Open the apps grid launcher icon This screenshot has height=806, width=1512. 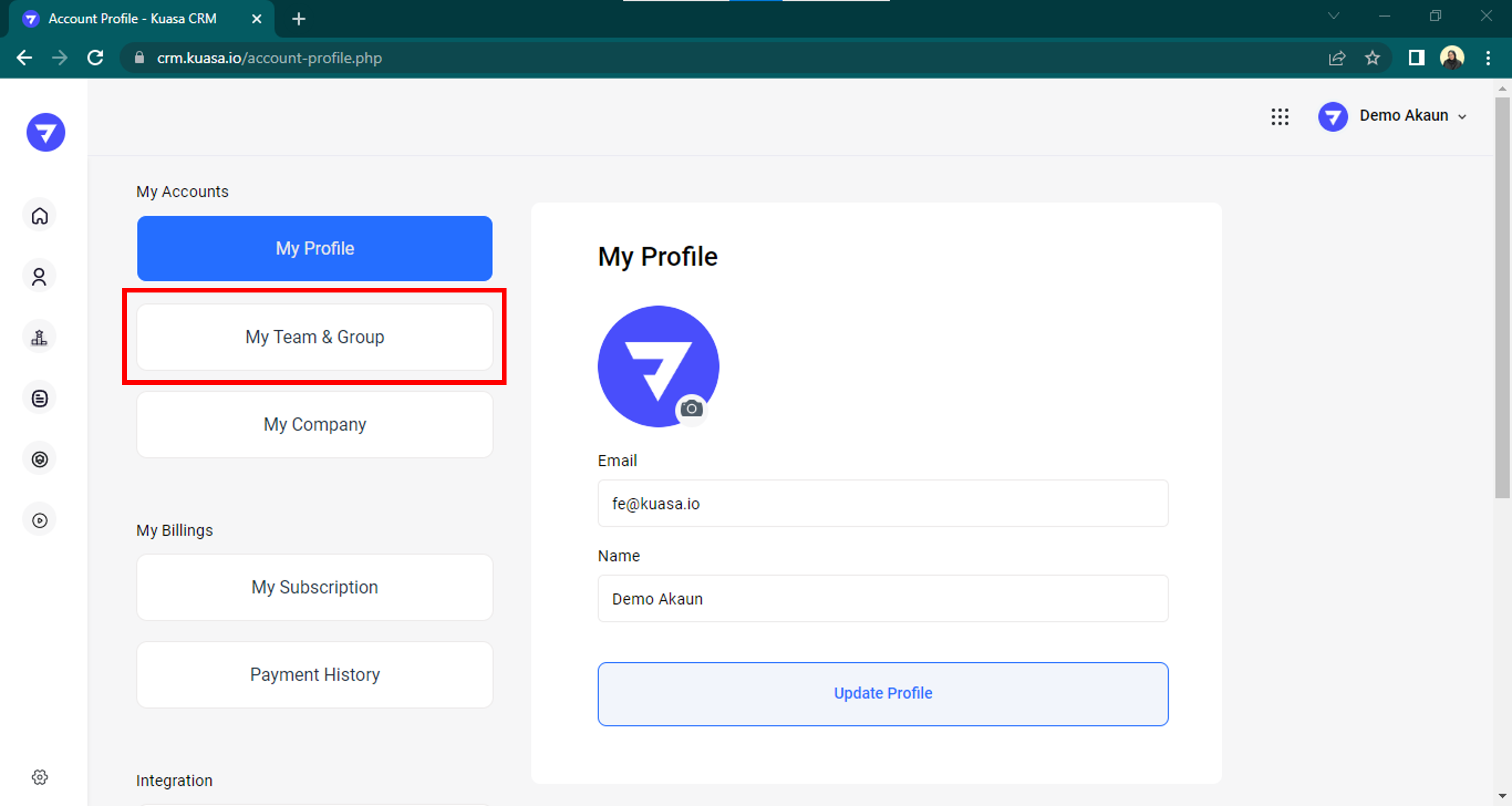coord(1280,116)
